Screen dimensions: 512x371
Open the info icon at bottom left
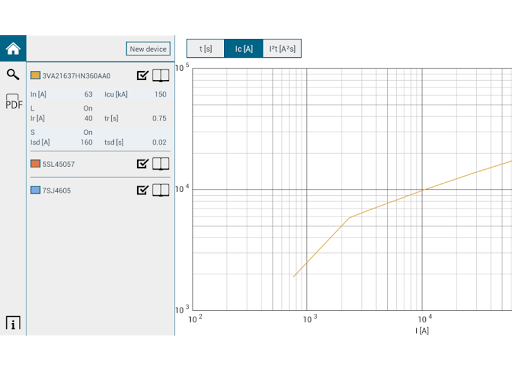[x=13, y=323]
